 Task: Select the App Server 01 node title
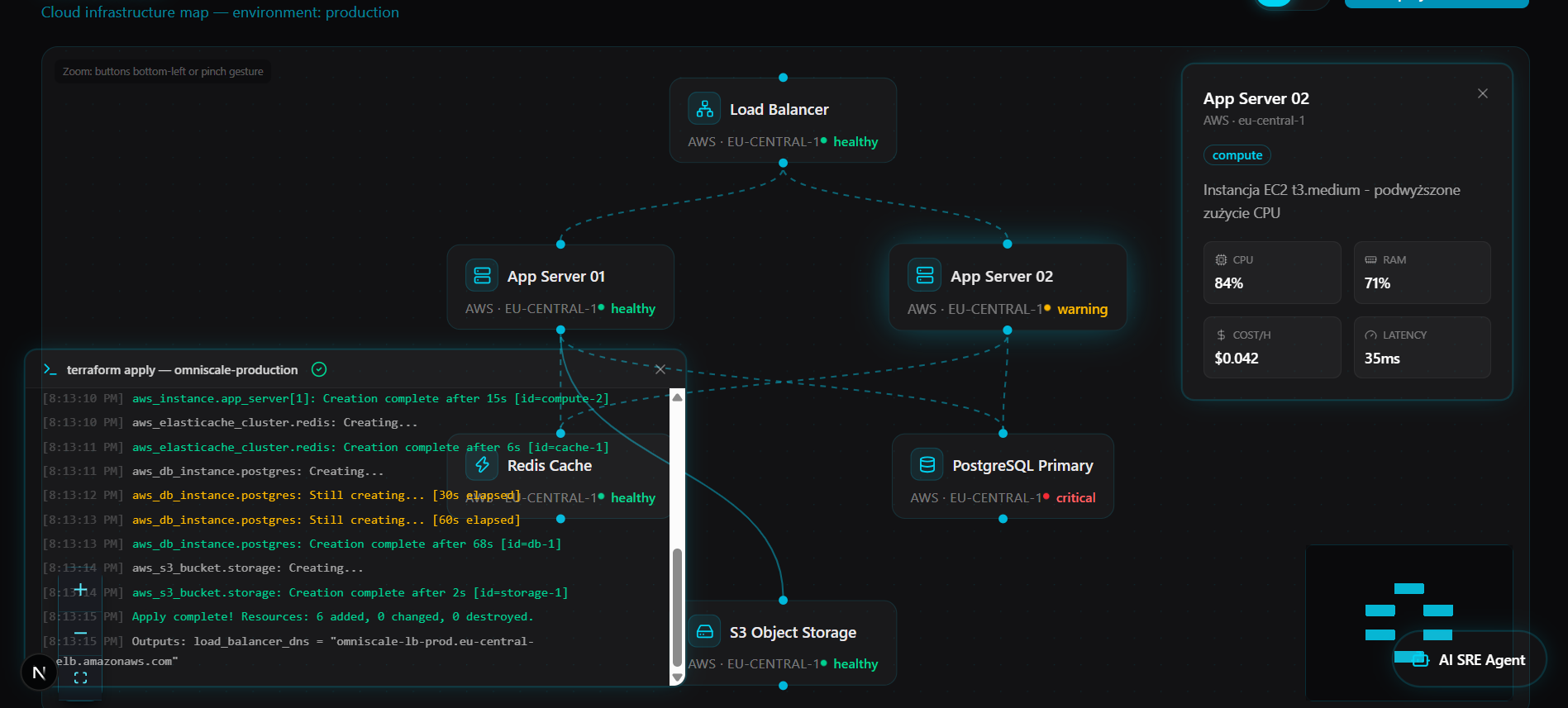click(x=556, y=276)
